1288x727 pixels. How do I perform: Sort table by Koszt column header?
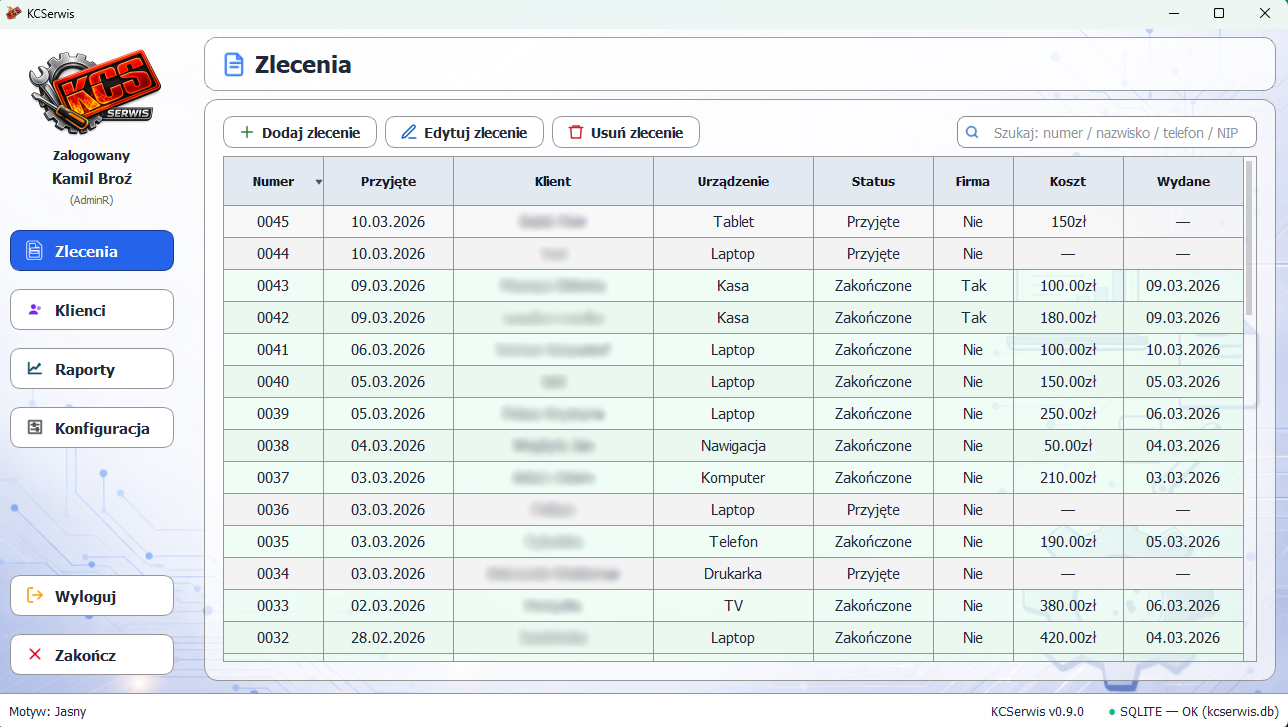click(x=1068, y=182)
